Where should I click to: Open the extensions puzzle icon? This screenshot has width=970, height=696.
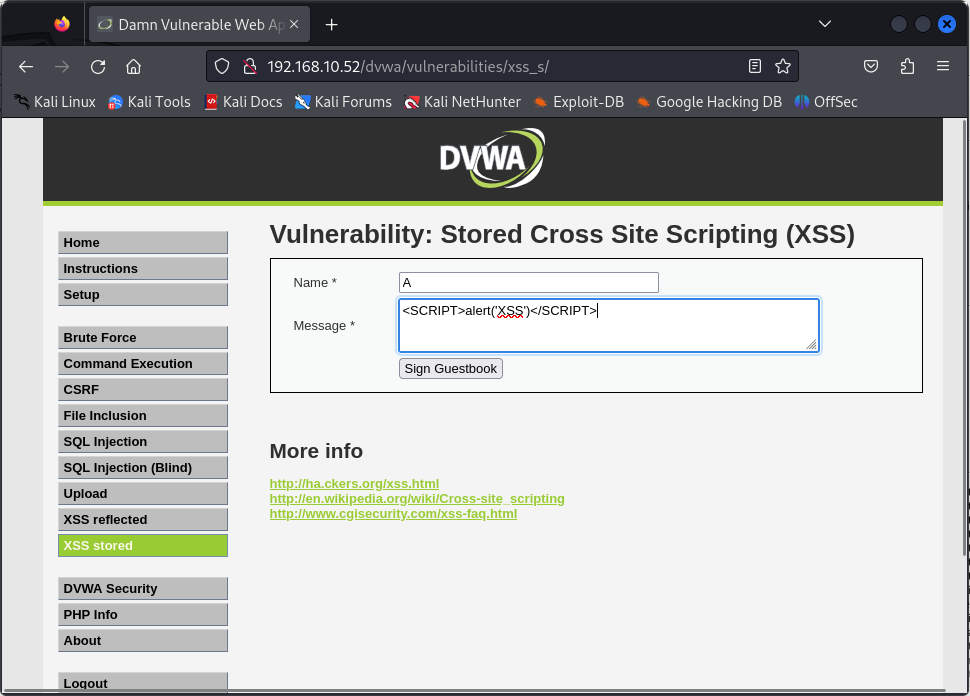point(907,66)
